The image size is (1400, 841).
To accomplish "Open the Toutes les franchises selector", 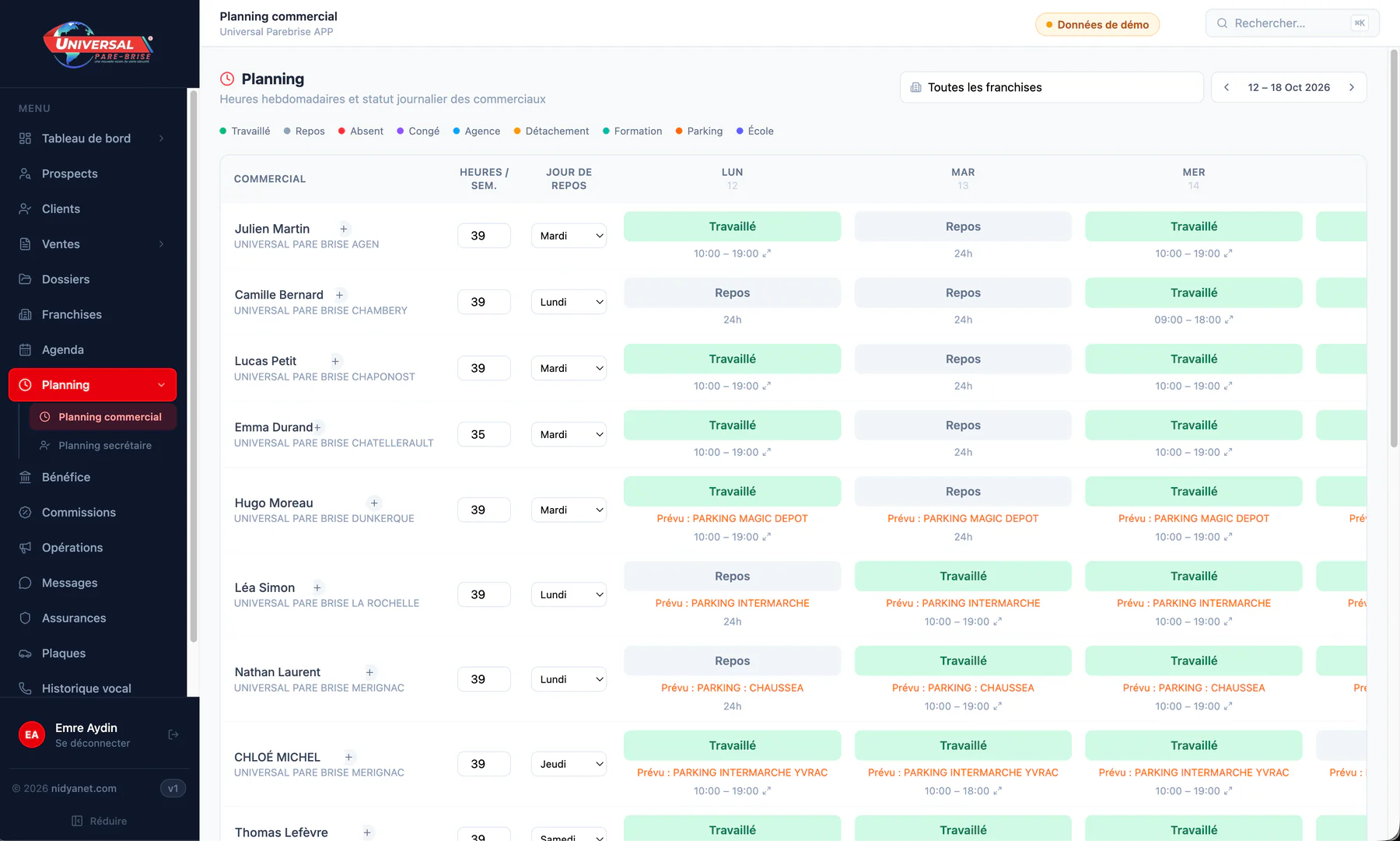I will [1052, 87].
